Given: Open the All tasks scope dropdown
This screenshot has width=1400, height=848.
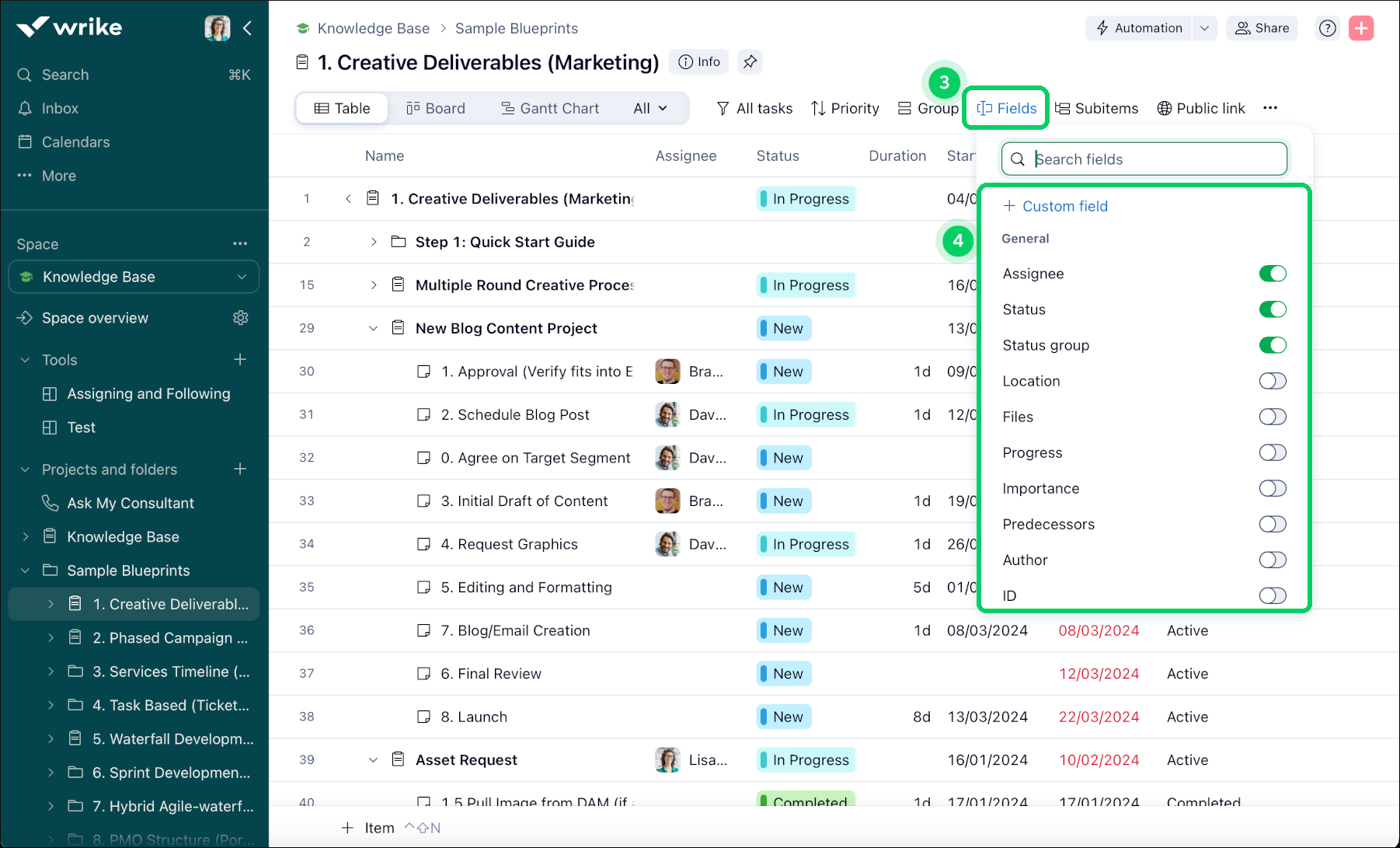Looking at the screenshot, I should pyautogui.click(x=650, y=108).
